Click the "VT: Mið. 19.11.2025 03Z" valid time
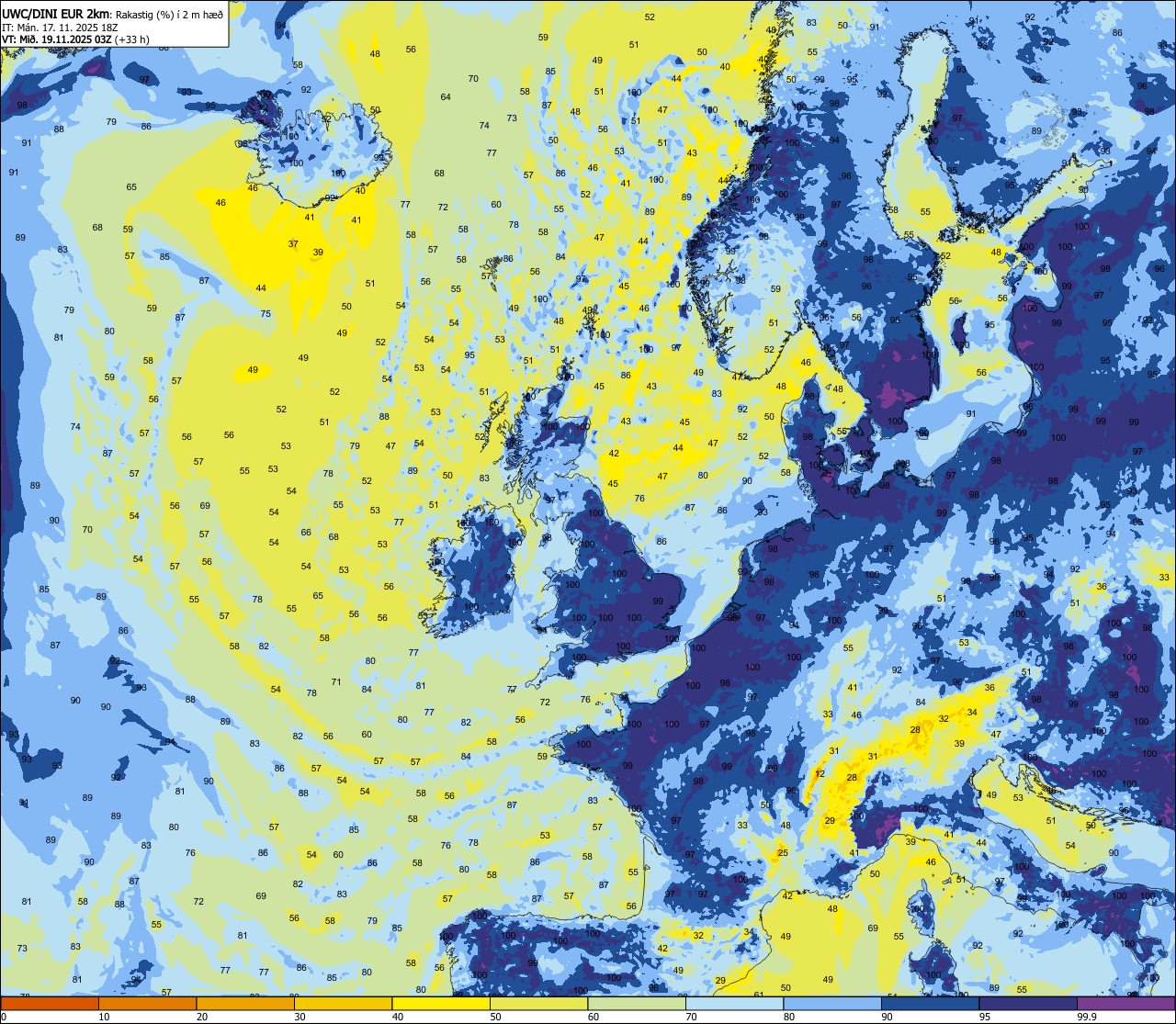 click(x=57, y=39)
